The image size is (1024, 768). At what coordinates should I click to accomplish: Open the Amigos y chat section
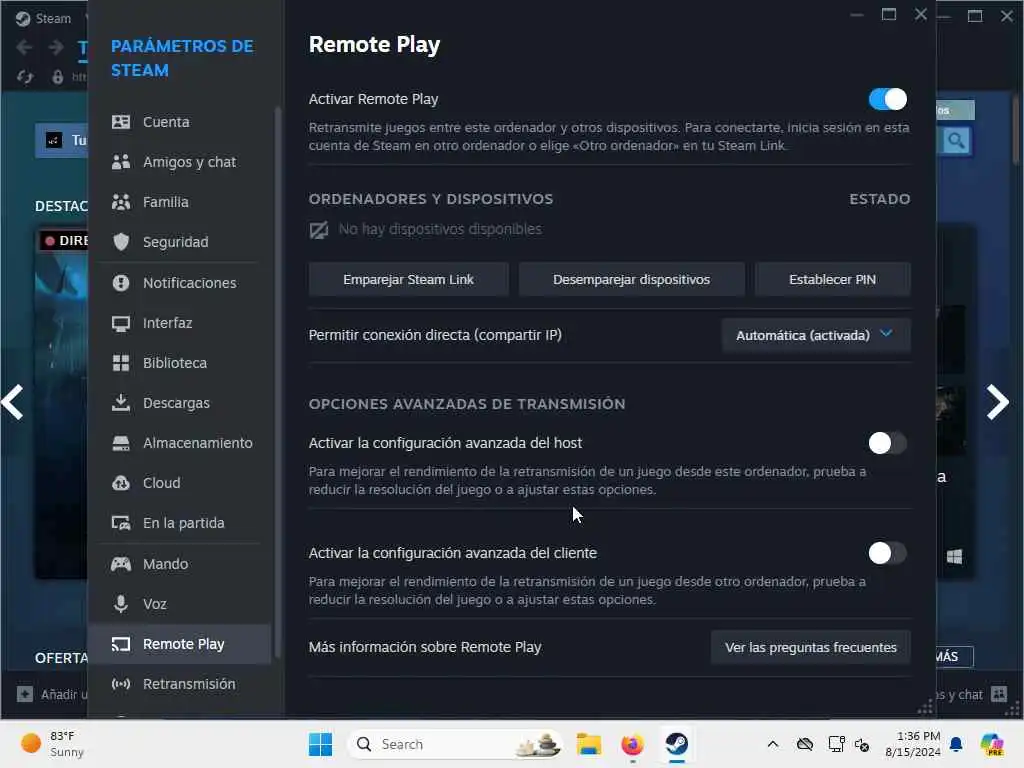(x=180, y=162)
